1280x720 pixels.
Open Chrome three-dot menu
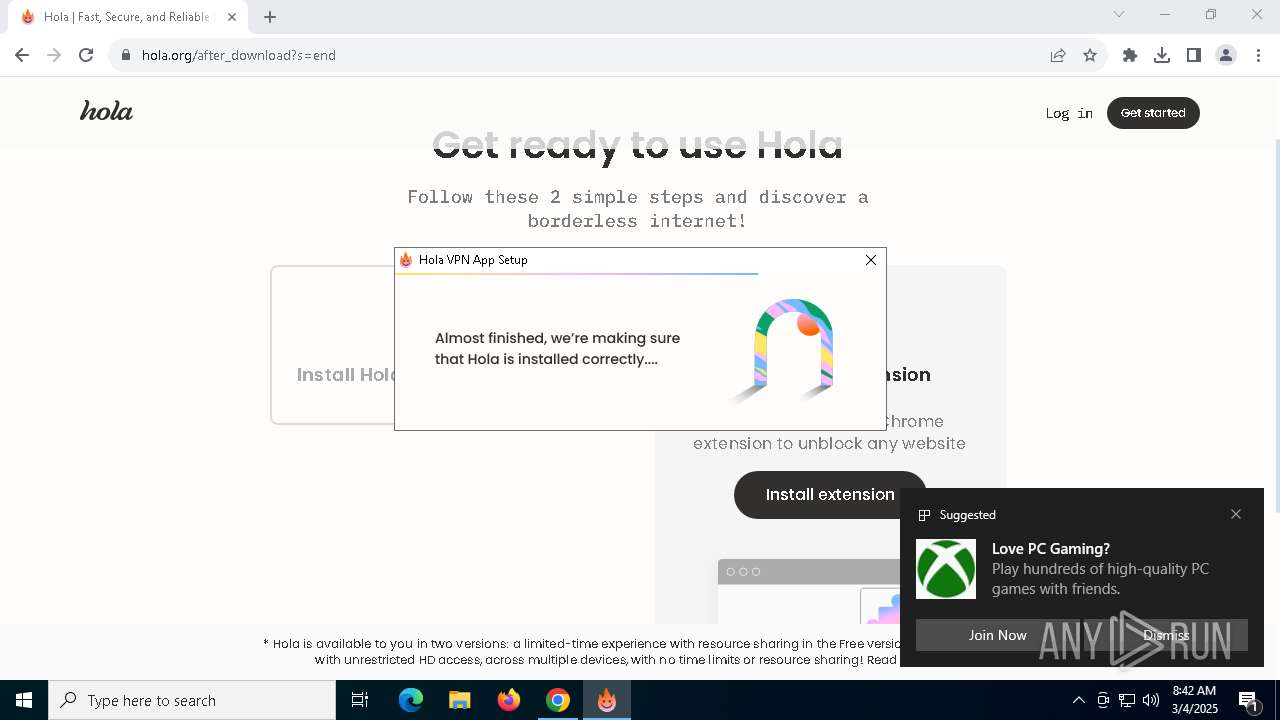[x=1258, y=55]
